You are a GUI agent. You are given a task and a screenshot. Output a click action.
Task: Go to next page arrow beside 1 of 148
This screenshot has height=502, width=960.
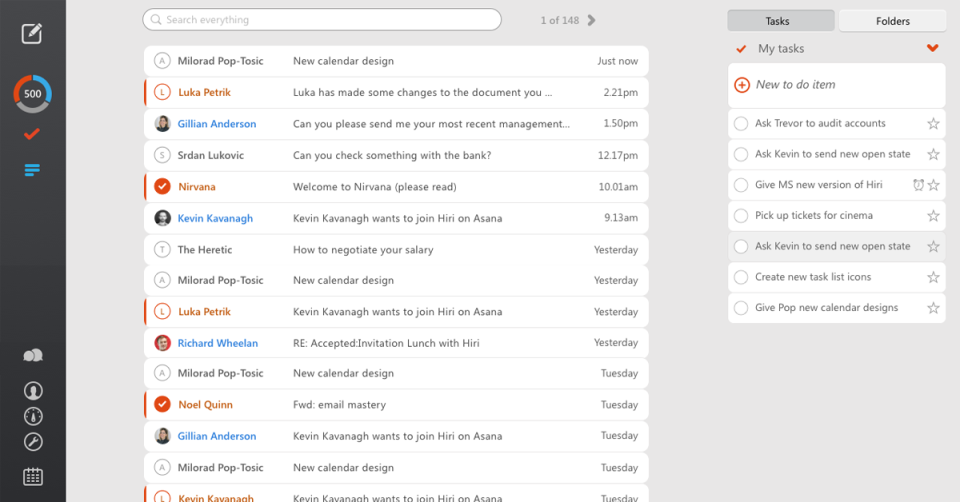pyautogui.click(x=591, y=20)
